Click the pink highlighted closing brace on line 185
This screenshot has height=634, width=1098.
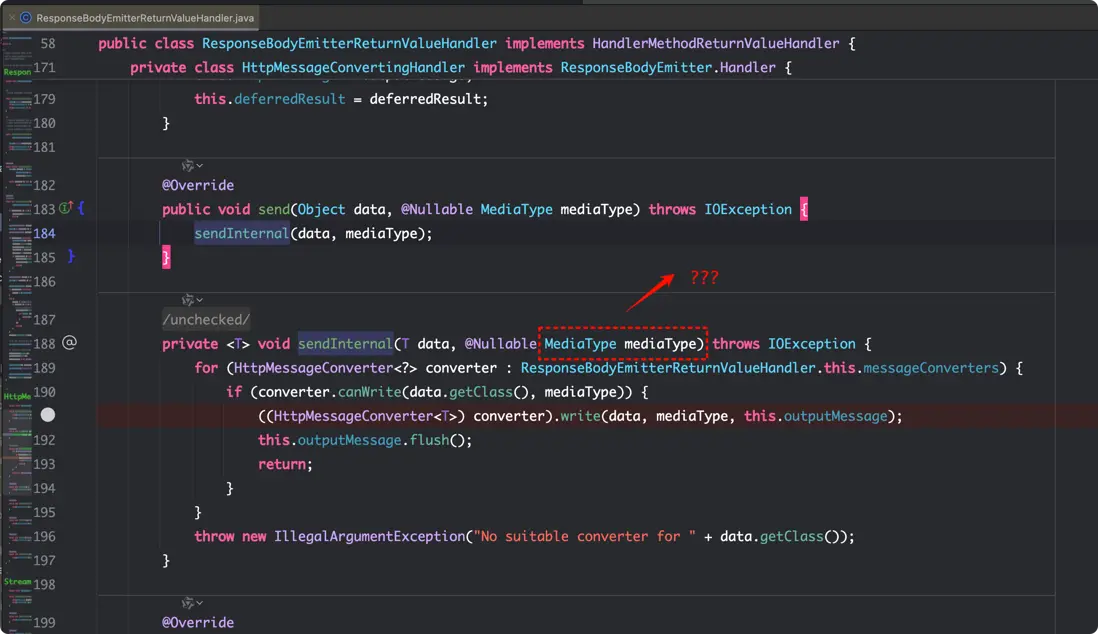166,257
